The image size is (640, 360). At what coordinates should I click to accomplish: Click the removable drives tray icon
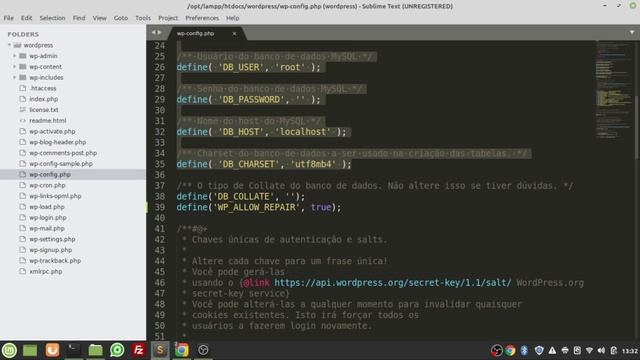point(577,350)
